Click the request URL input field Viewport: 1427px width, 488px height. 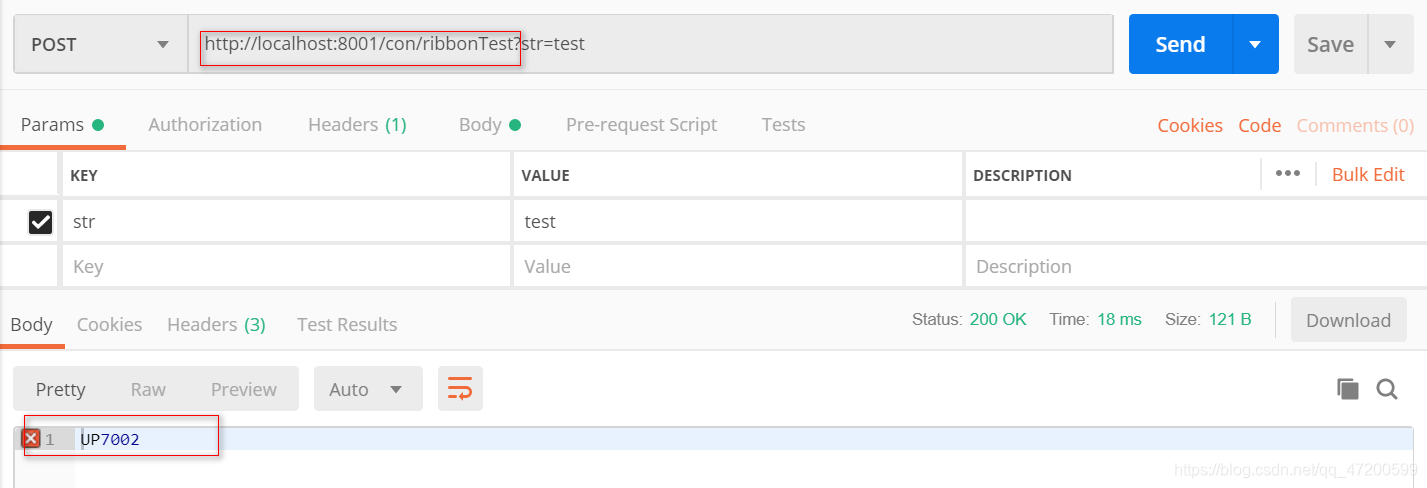click(x=800, y=44)
